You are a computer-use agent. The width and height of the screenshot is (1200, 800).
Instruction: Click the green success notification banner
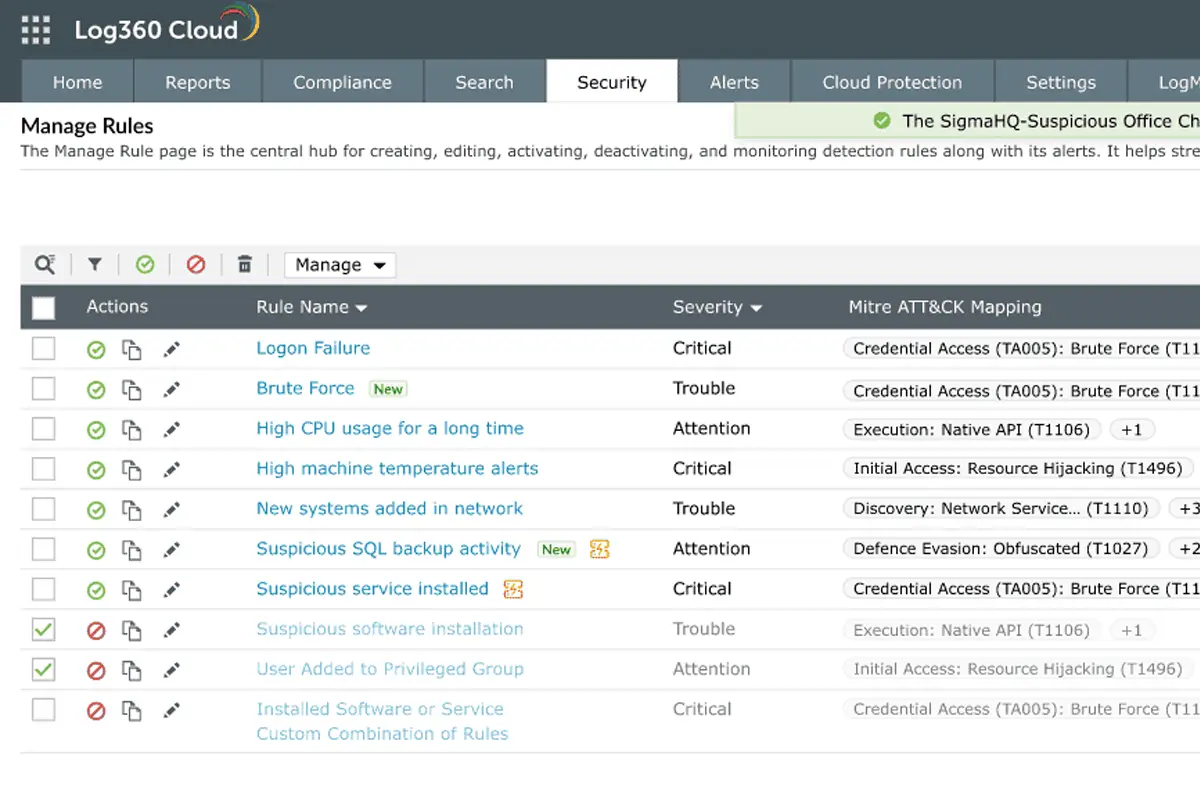coord(968,120)
